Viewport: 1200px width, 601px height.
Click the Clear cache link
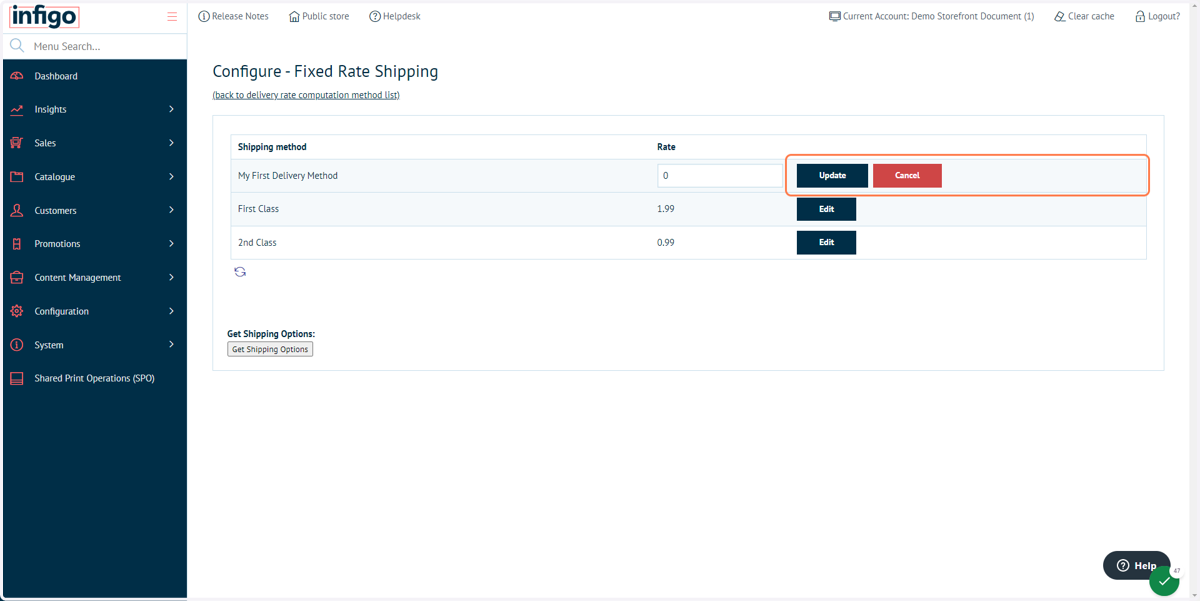[x=1084, y=17]
